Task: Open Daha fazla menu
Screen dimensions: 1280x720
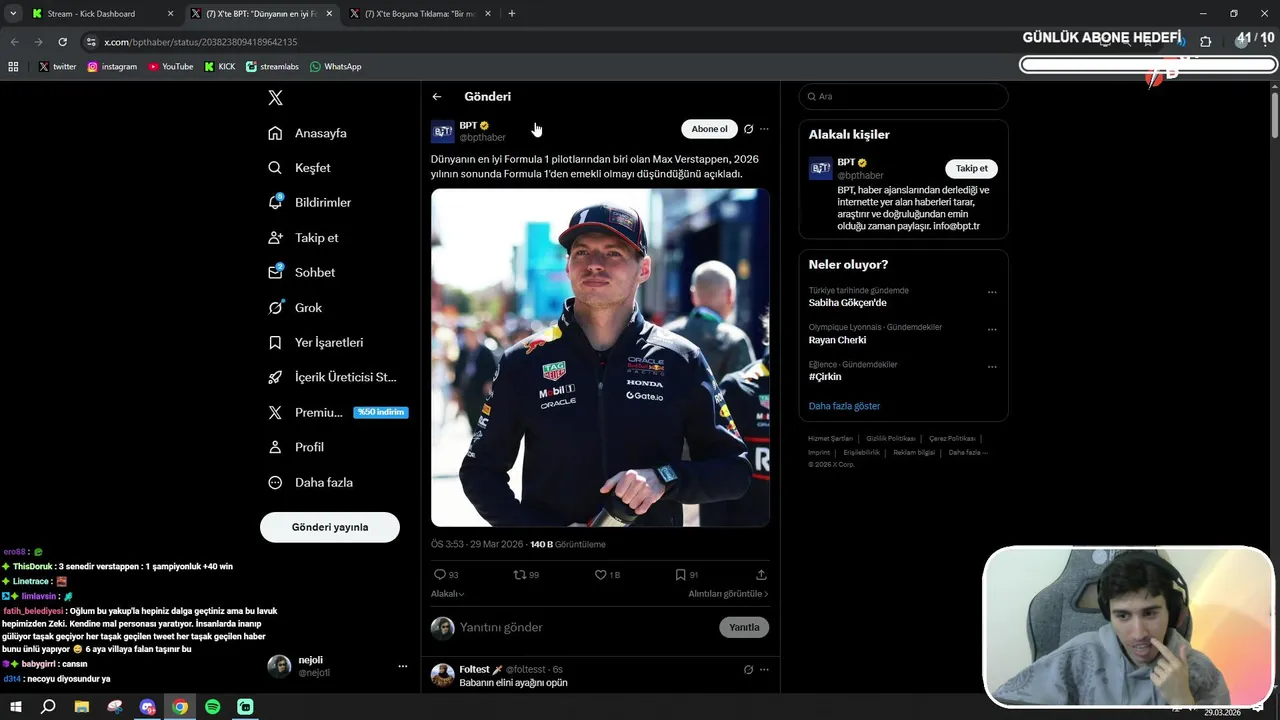Action: pyautogui.click(x=310, y=482)
